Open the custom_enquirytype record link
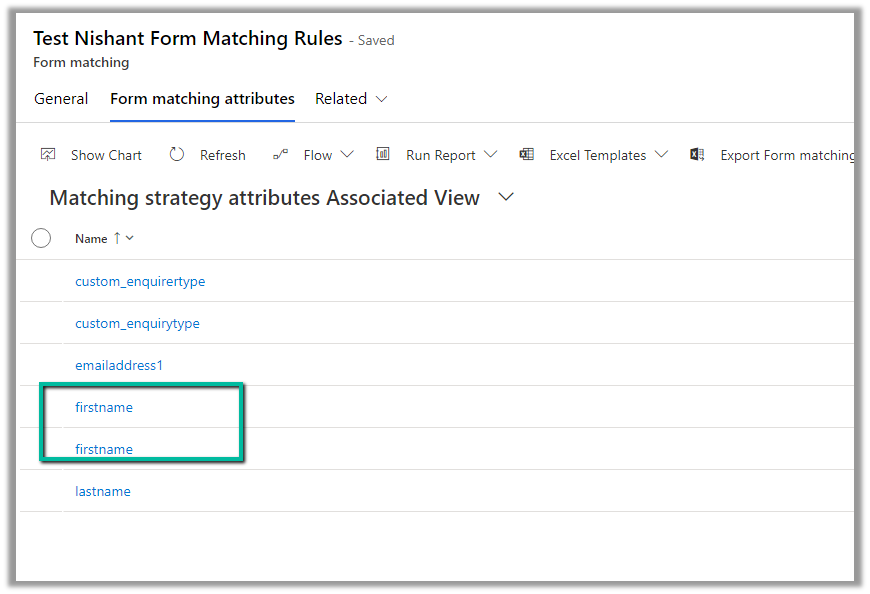The width and height of the screenshot is (870, 594). pyautogui.click(x=137, y=323)
